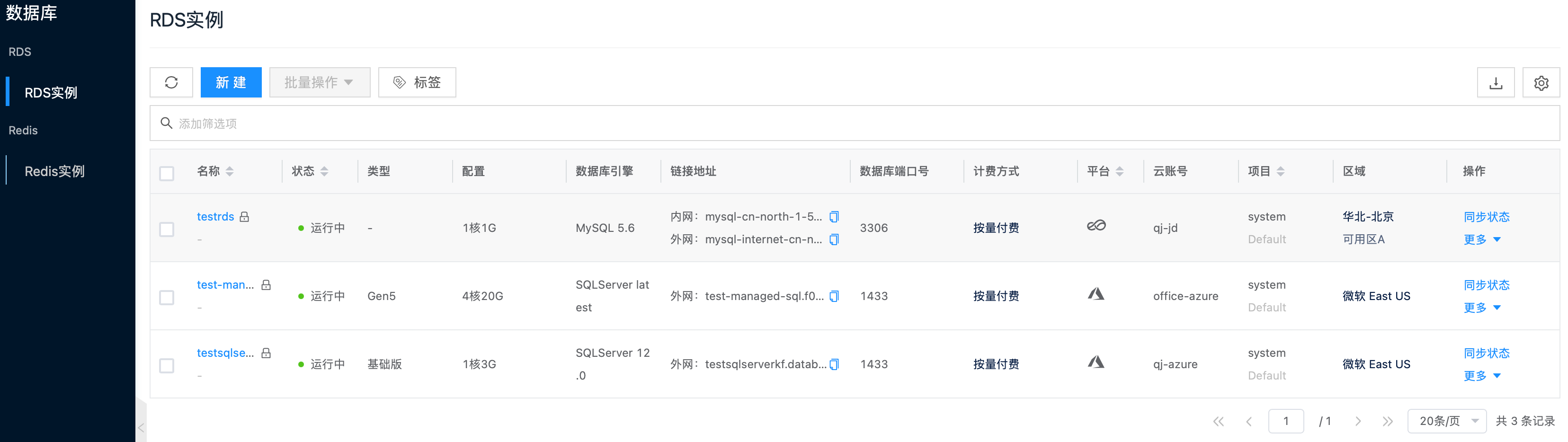Image resolution: width=1568 pixels, height=442 pixels.
Task: Change the 20条/页 page size
Action: 1446,421
